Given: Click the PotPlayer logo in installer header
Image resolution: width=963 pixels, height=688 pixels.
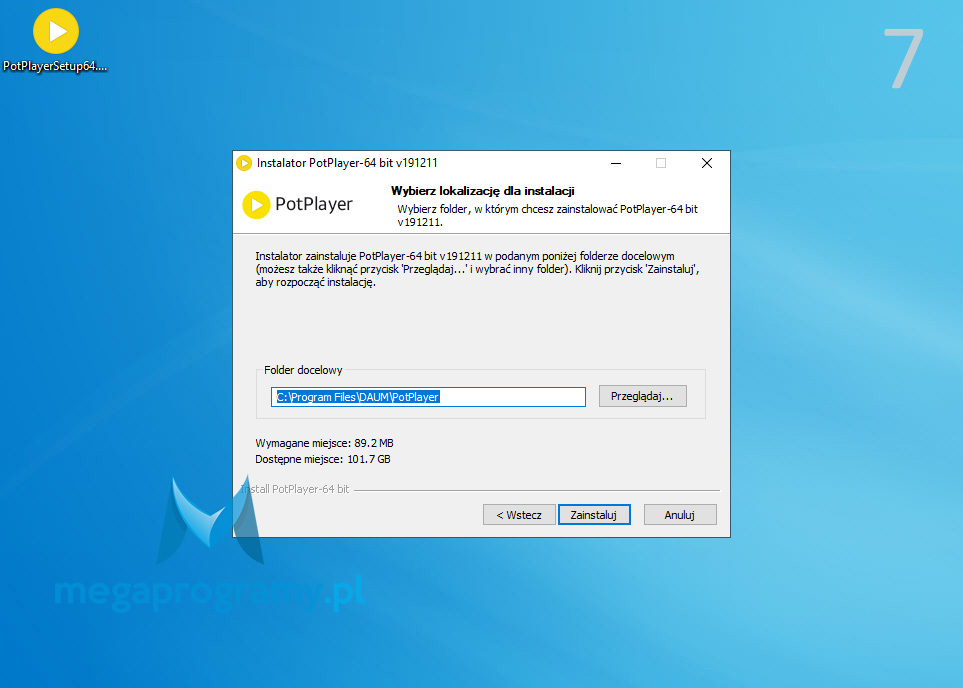Looking at the screenshot, I should pos(298,205).
